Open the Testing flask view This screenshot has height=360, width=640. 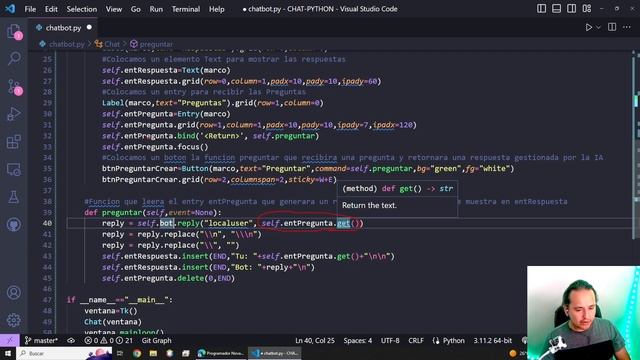tap(14, 197)
